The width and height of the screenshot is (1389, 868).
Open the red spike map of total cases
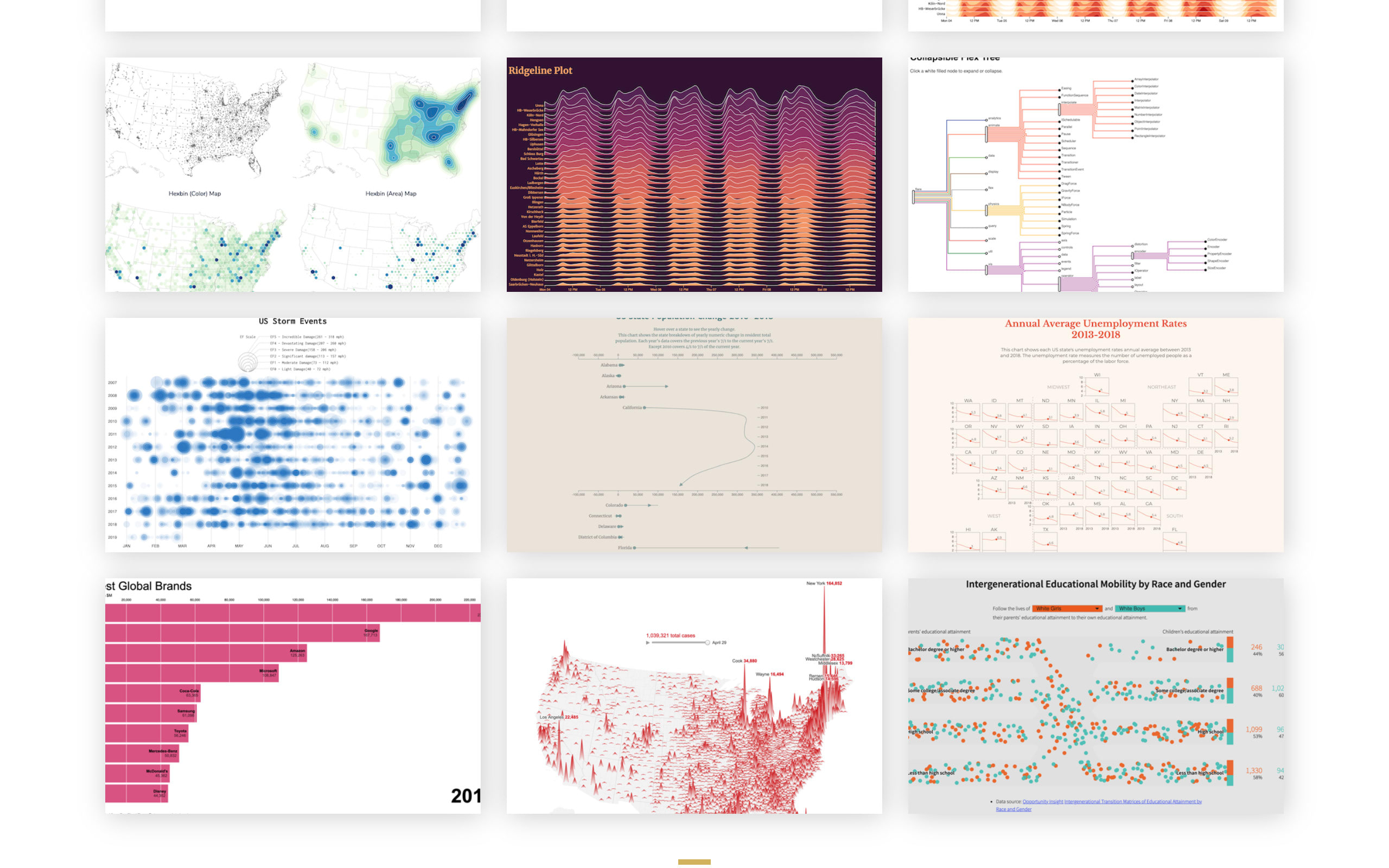coord(694,696)
